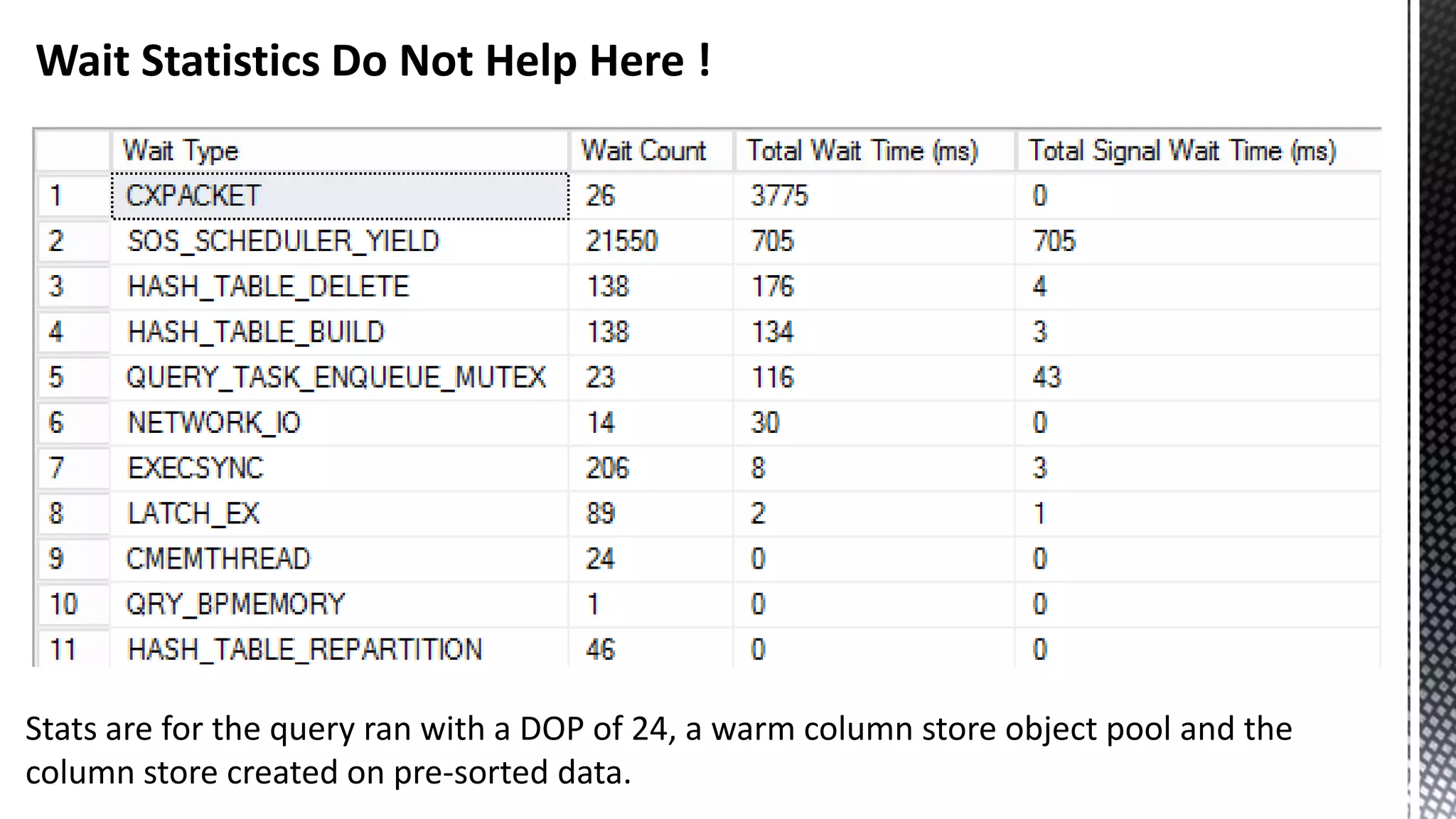This screenshot has width=1456, height=819.
Task: Click SOS_SCHEDULER_YIELD signal wait time 705
Action: coord(1054,242)
